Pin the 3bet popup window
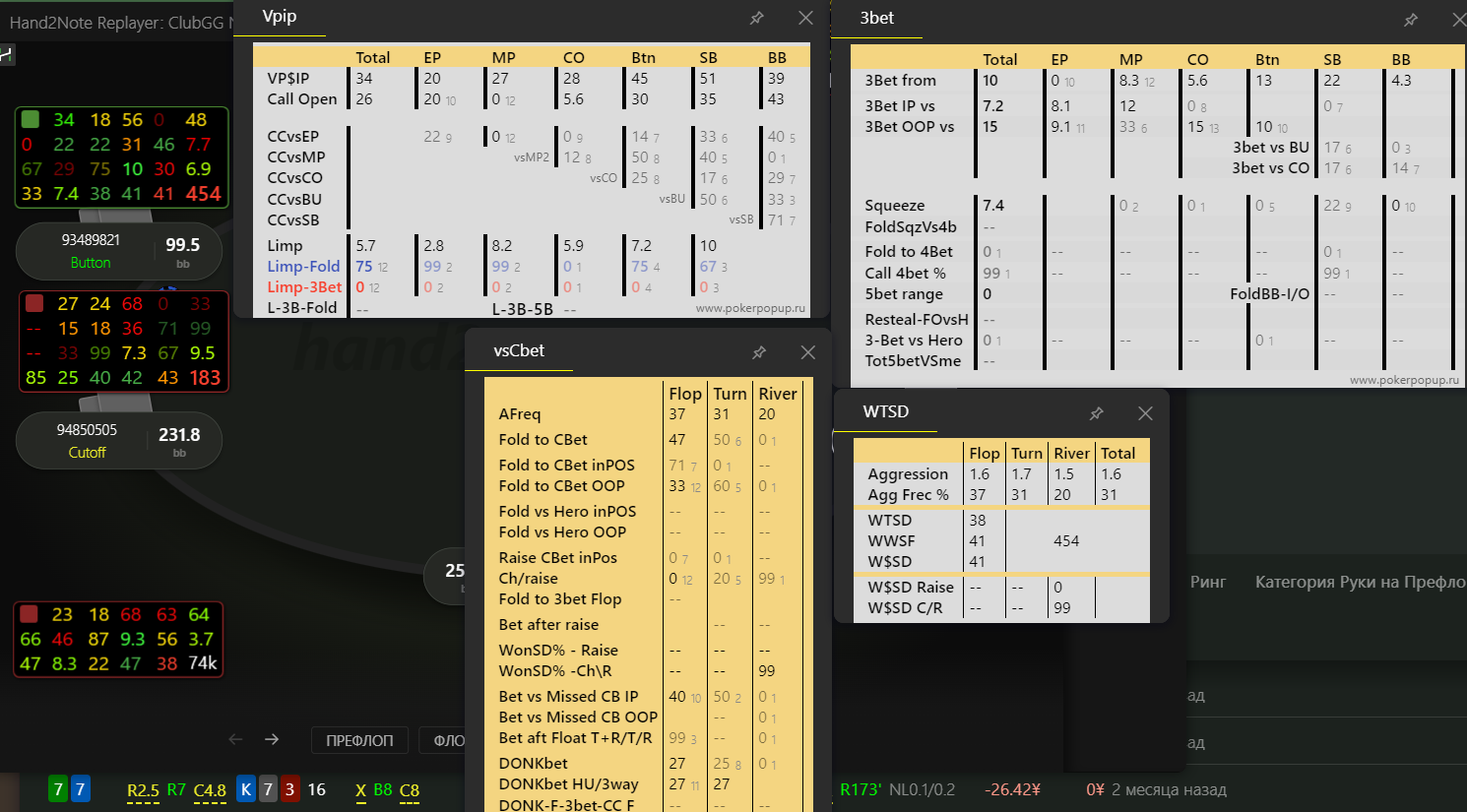1467x812 pixels. (x=1411, y=20)
